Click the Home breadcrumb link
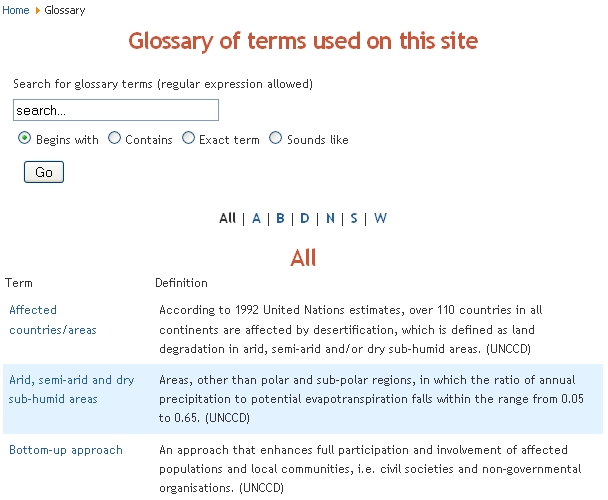This screenshot has width=608, height=500. tap(16, 10)
